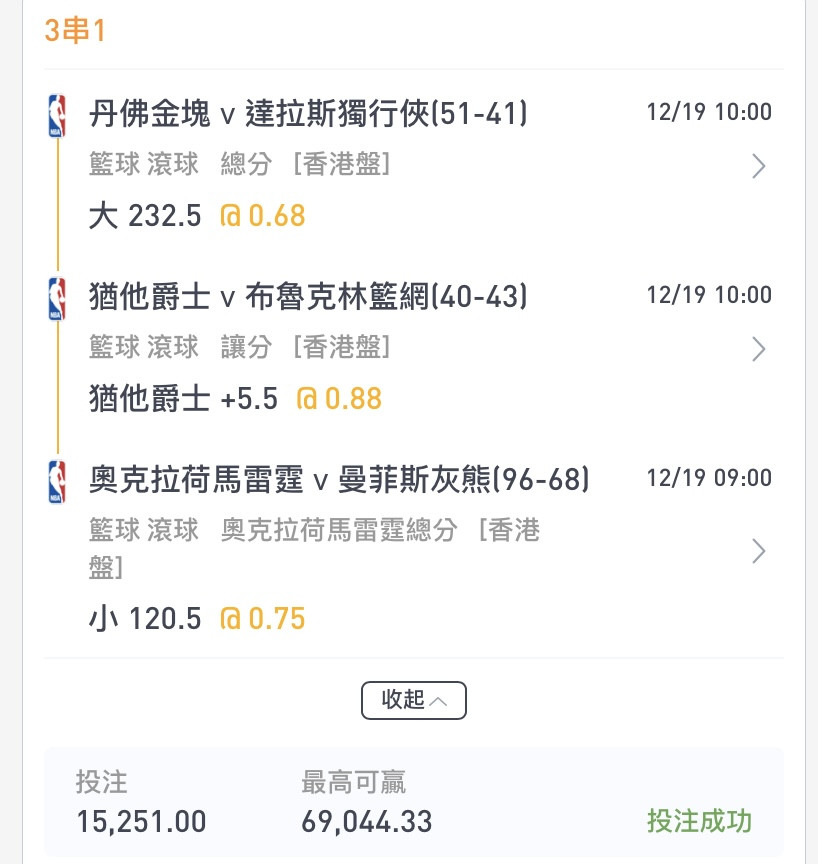Select 猶他爵士 v 布魯克林籃網 match title

[x=308, y=296]
